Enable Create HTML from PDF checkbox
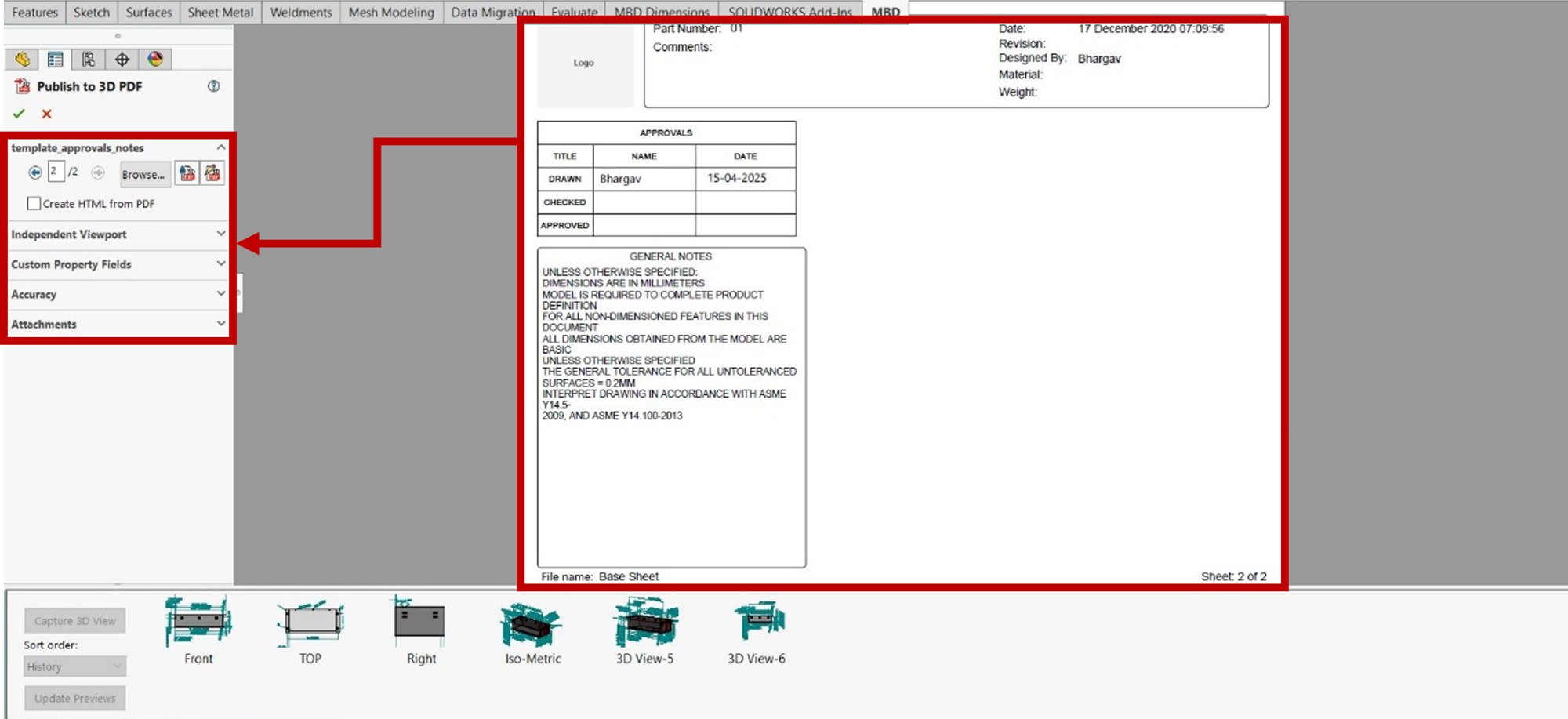The image size is (1568, 719). click(x=34, y=204)
